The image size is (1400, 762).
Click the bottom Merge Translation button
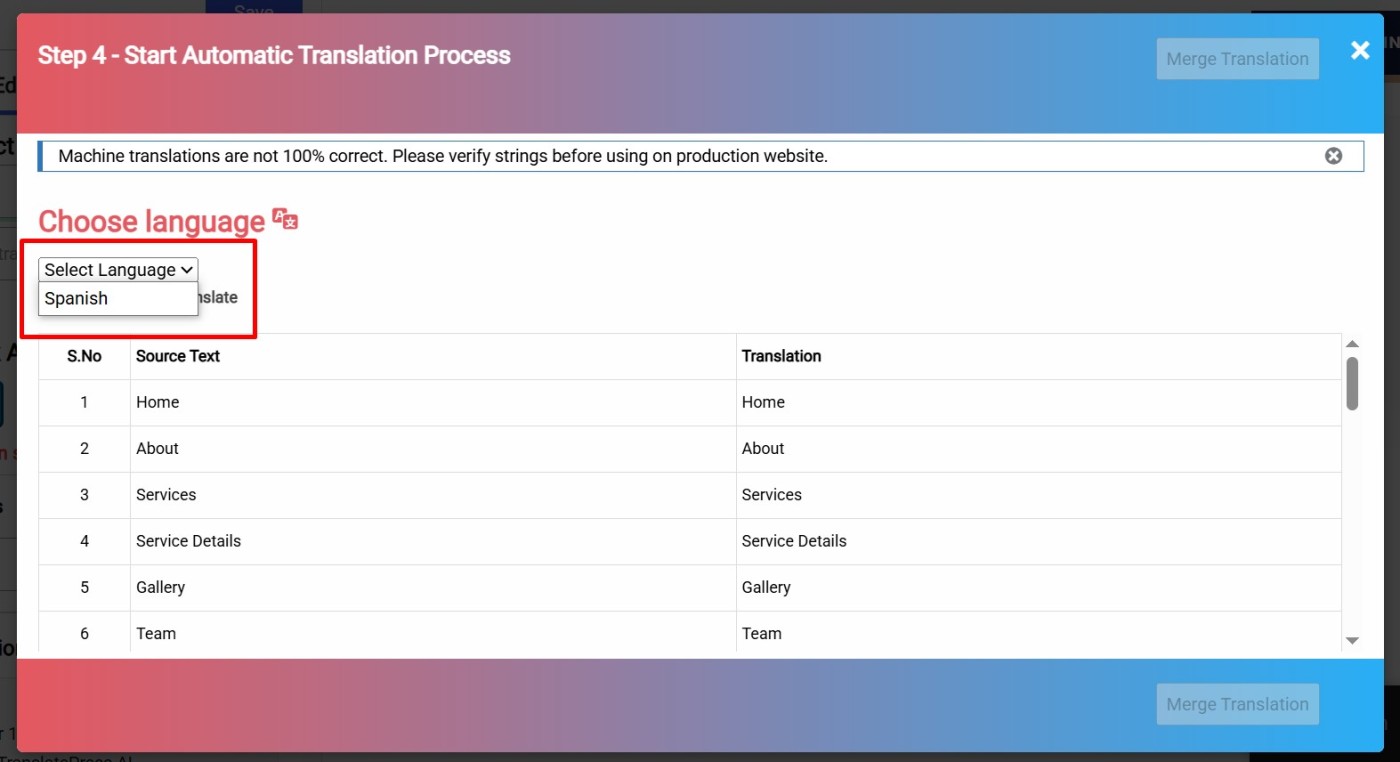(1237, 704)
